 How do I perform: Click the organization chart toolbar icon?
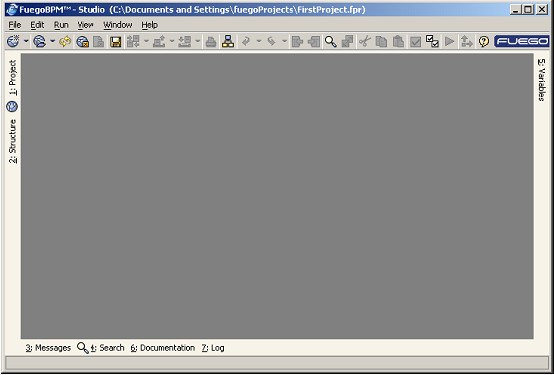228,42
